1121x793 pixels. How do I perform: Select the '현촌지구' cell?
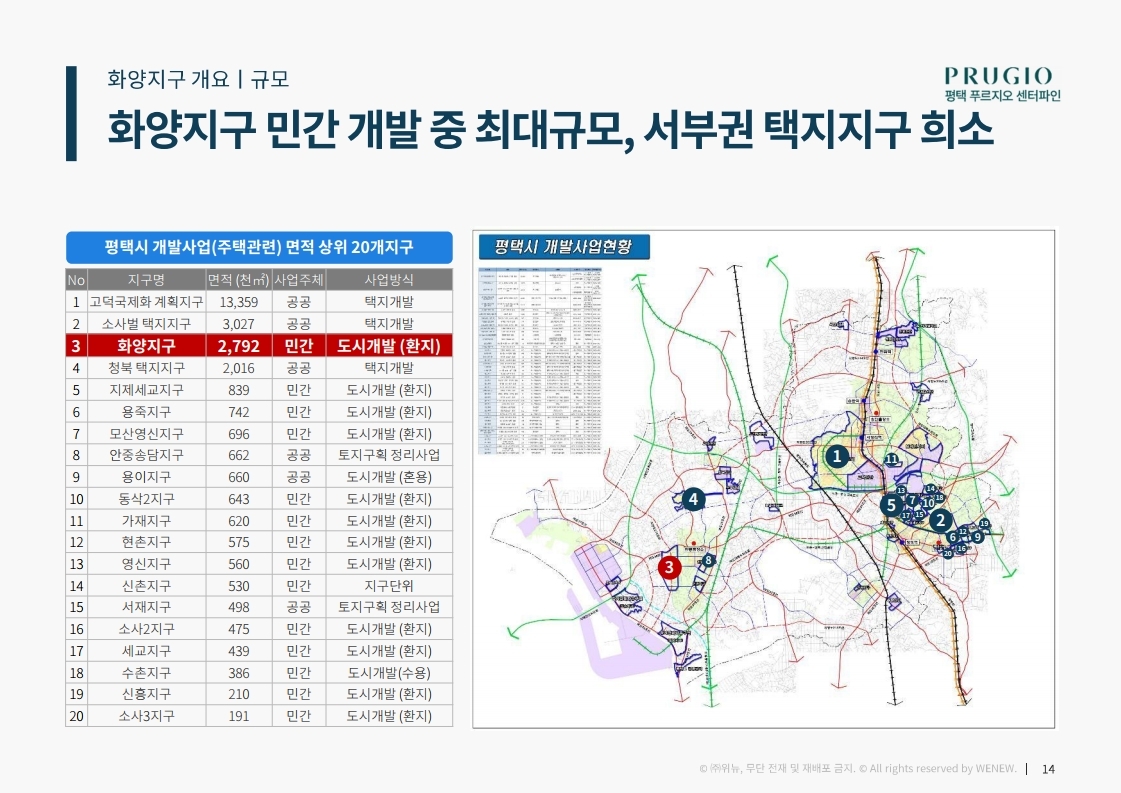coord(147,542)
